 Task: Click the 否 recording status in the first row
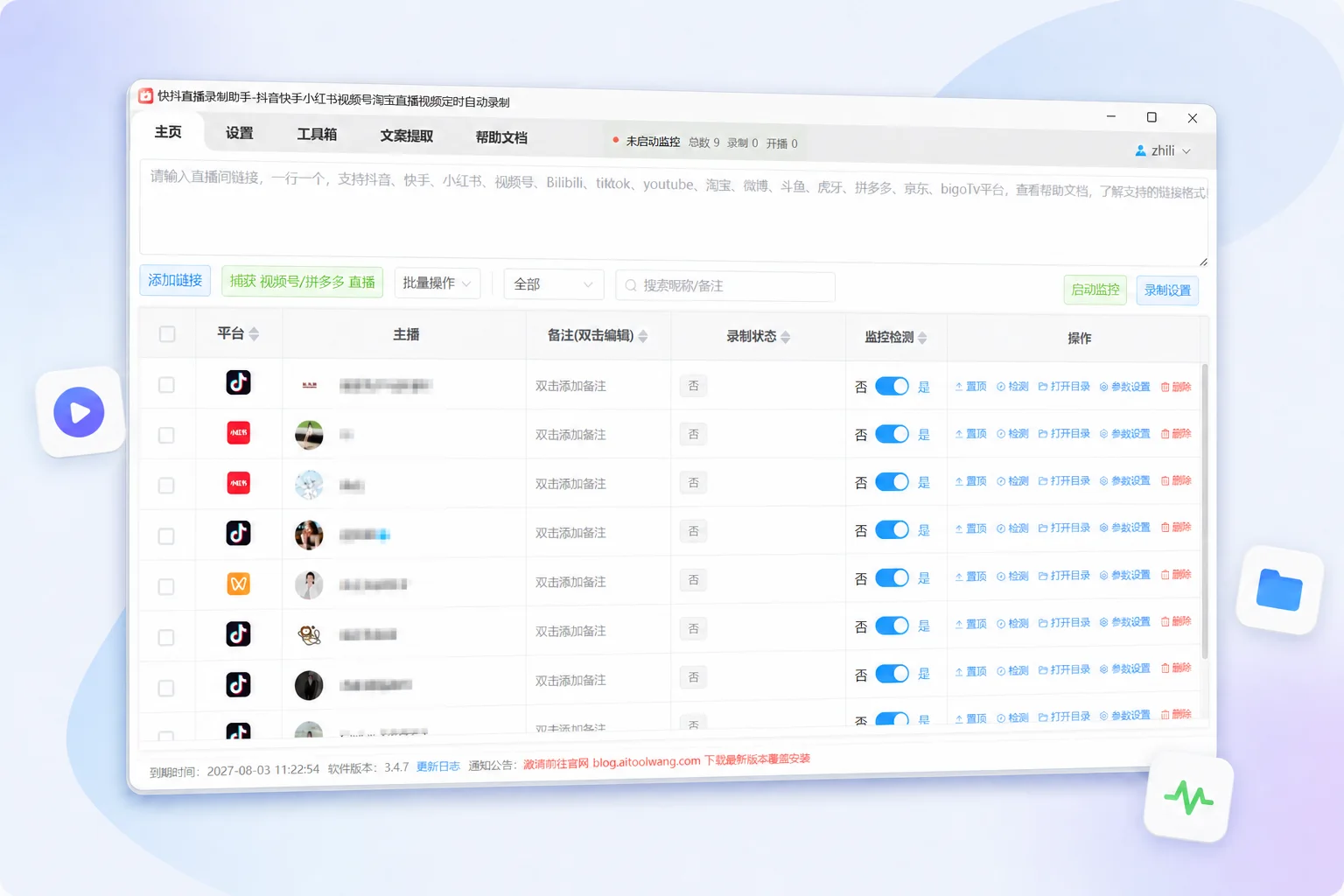click(x=694, y=386)
